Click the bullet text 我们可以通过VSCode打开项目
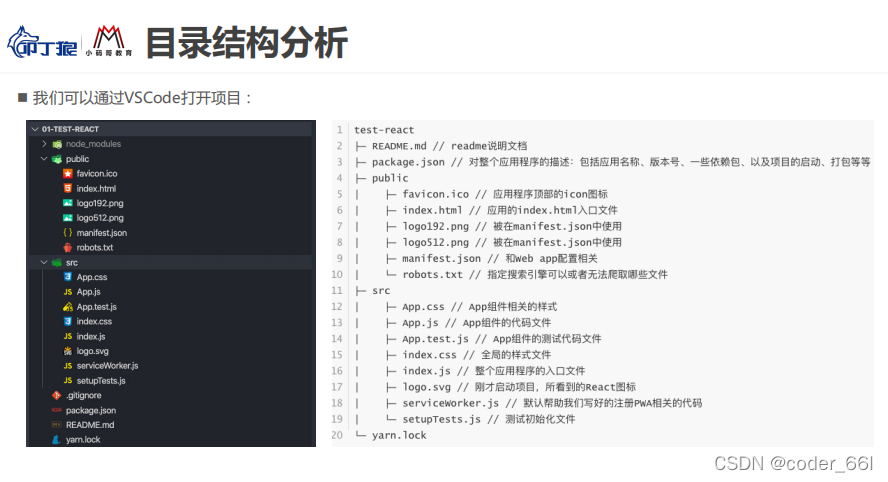Viewport: 888px width, 482px height. [137, 98]
